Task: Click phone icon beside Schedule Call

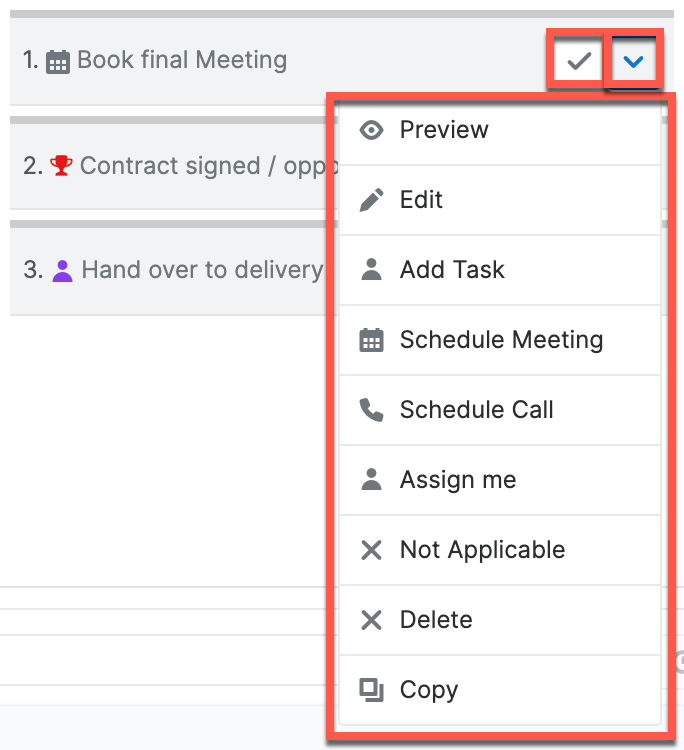Action: (x=371, y=410)
